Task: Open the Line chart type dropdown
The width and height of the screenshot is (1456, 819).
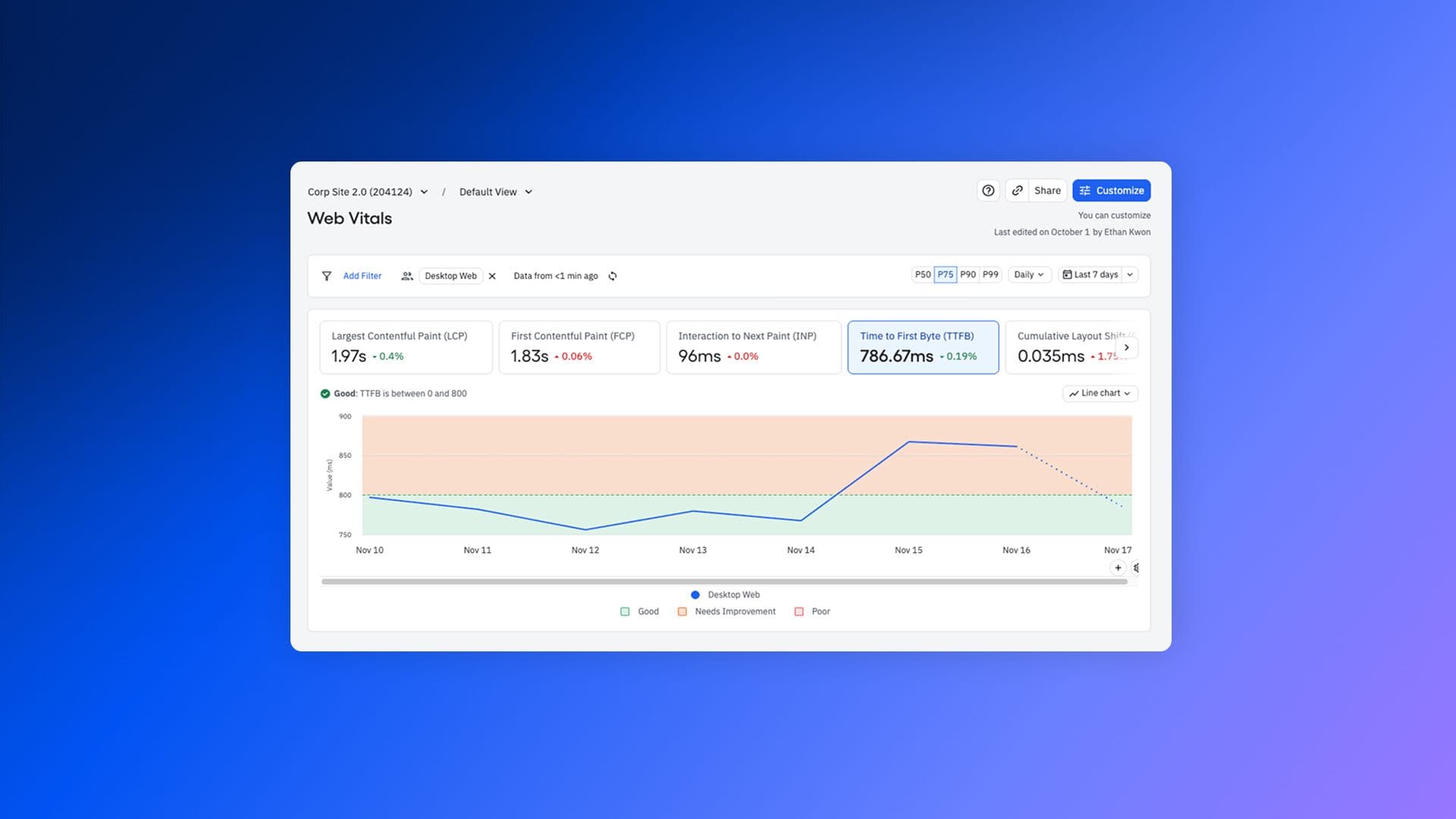Action: pos(1100,393)
